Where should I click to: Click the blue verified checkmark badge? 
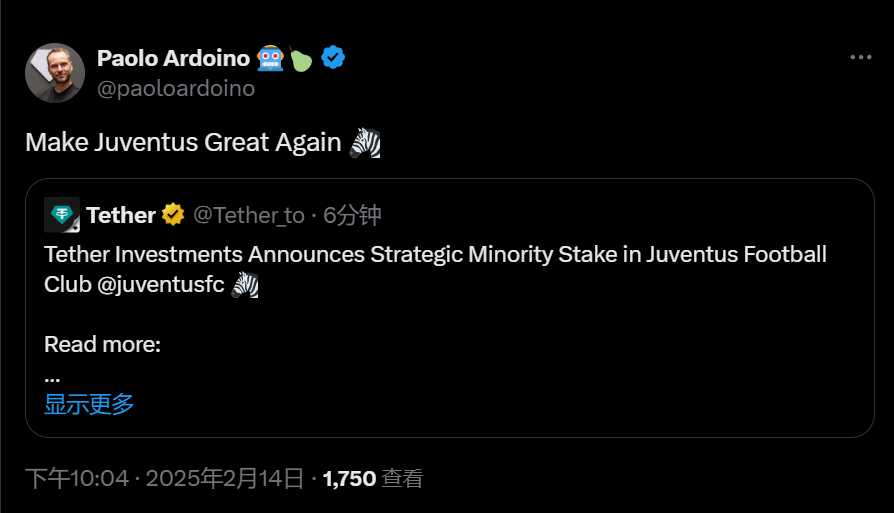coord(333,58)
